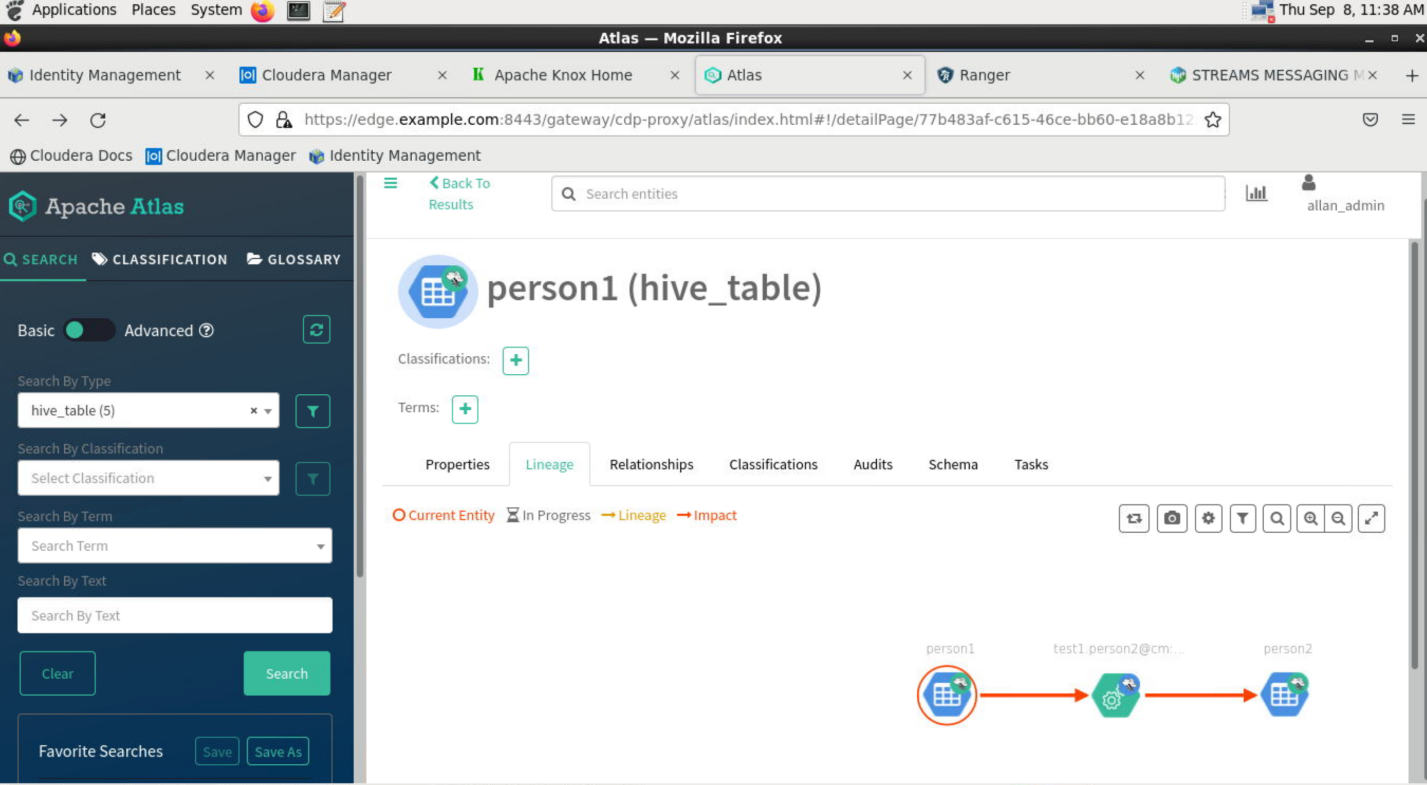Click the lineage refresh/reset icon
The width and height of the screenshot is (1427, 785).
pos(1134,518)
